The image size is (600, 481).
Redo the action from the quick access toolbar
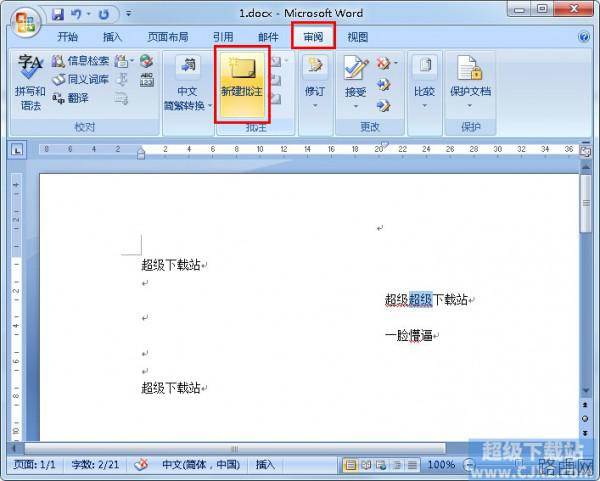(104, 15)
